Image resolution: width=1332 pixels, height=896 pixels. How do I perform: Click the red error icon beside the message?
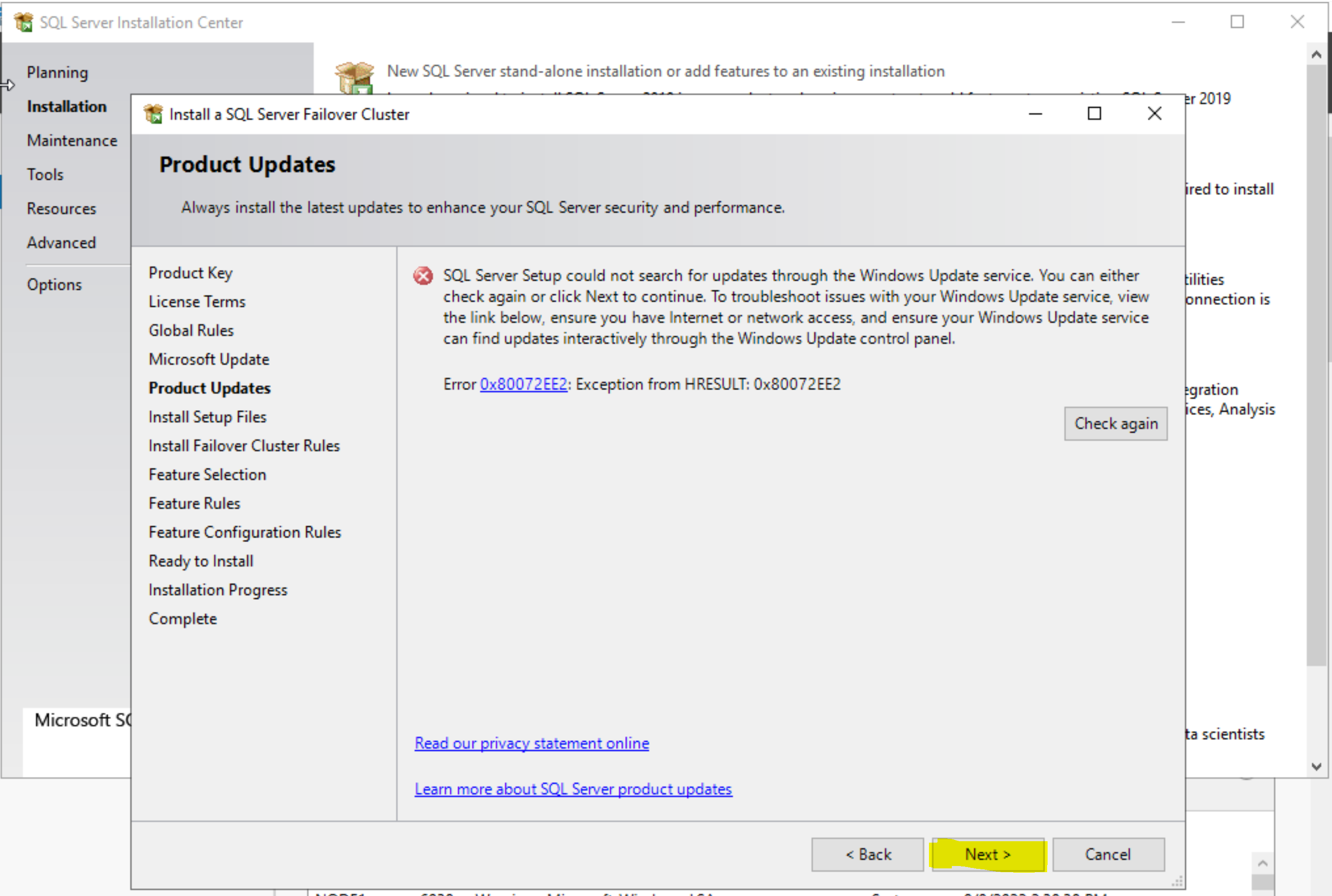(423, 277)
